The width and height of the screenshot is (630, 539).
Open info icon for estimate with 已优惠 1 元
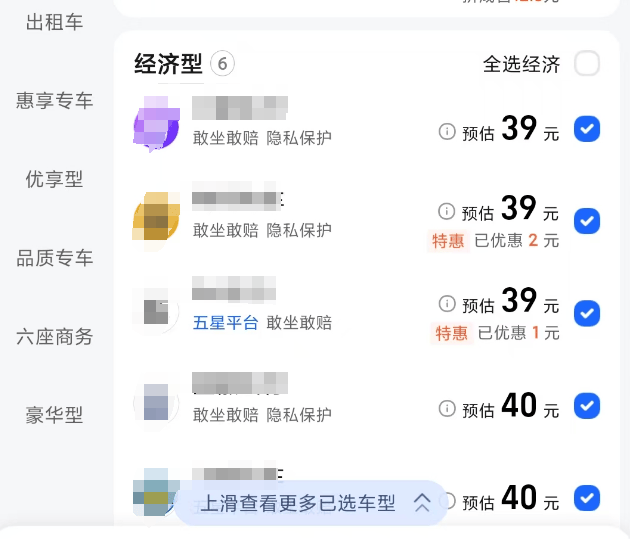coord(447,303)
